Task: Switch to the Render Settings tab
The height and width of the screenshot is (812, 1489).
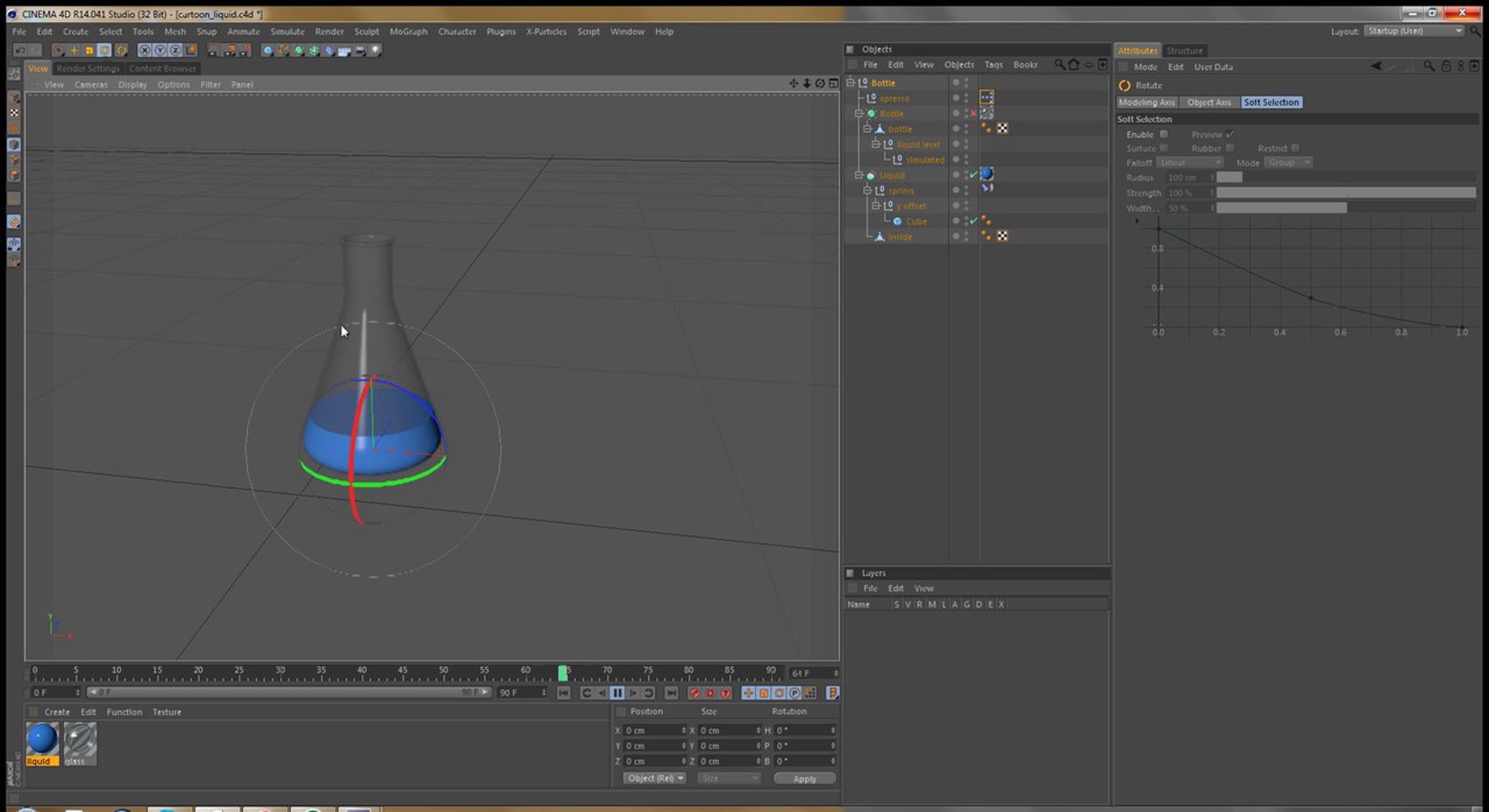Action: (88, 68)
